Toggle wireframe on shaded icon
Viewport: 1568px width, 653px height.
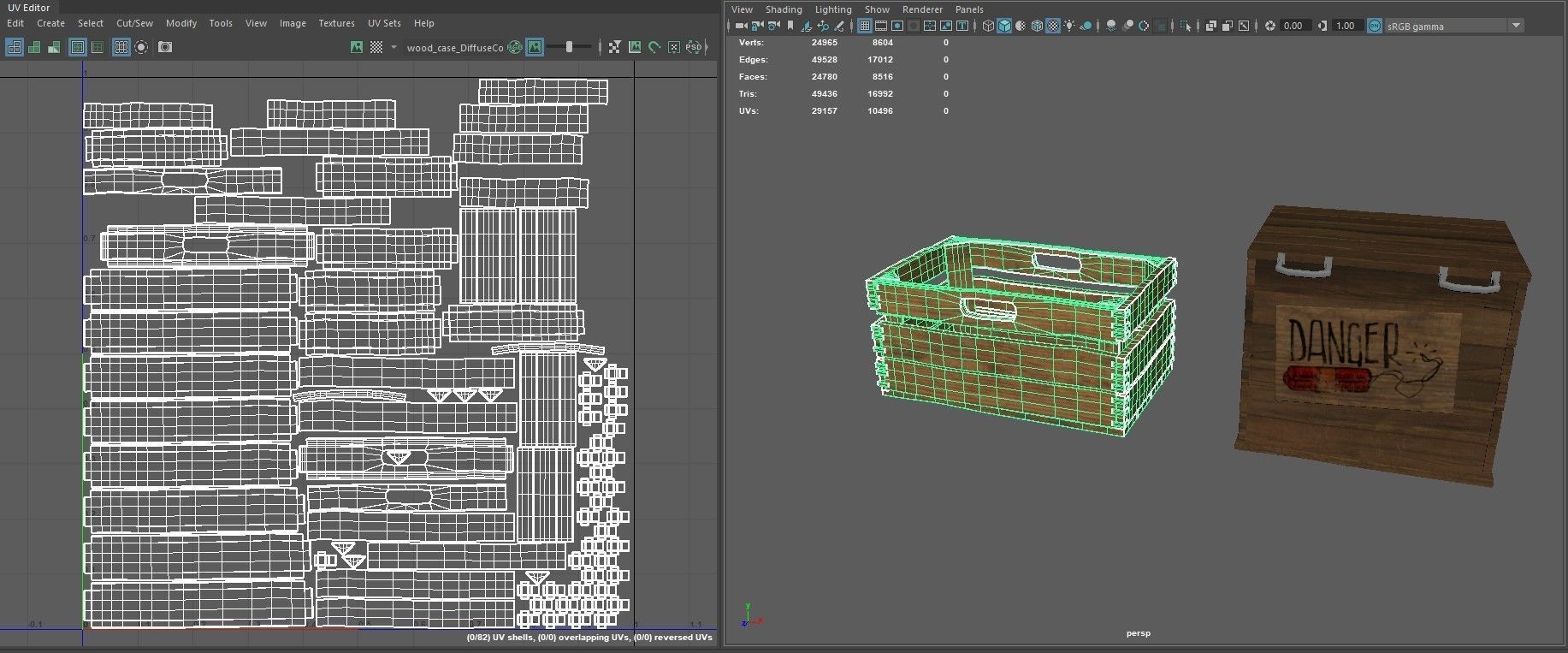(x=1037, y=26)
